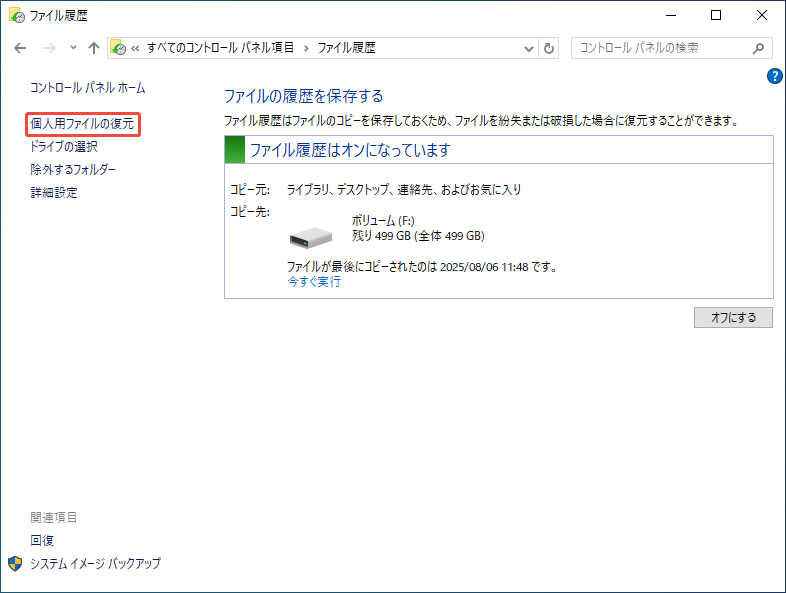This screenshot has width=786, height=593.
Task: Click the magnifier search icon
Action: coord(758,48)
